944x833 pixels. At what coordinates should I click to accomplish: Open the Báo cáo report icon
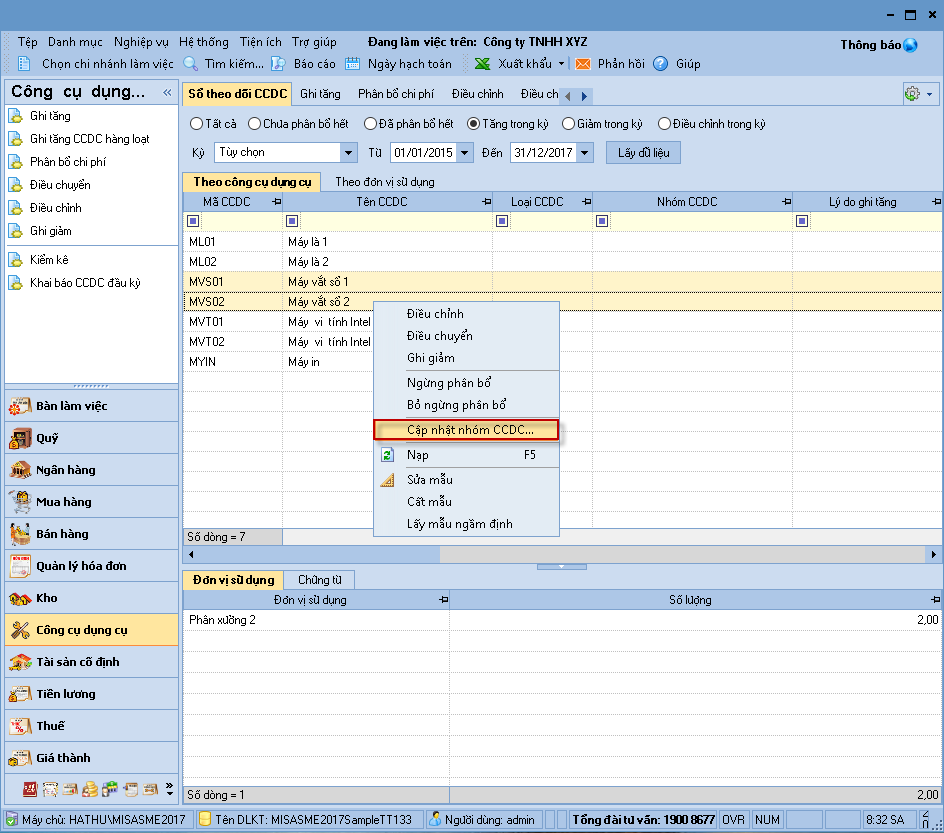pyautogui.click(x=280, y=64)
